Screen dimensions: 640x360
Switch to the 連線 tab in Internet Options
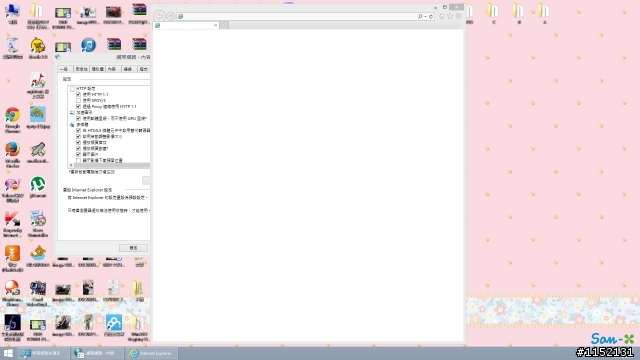[128, 69]
